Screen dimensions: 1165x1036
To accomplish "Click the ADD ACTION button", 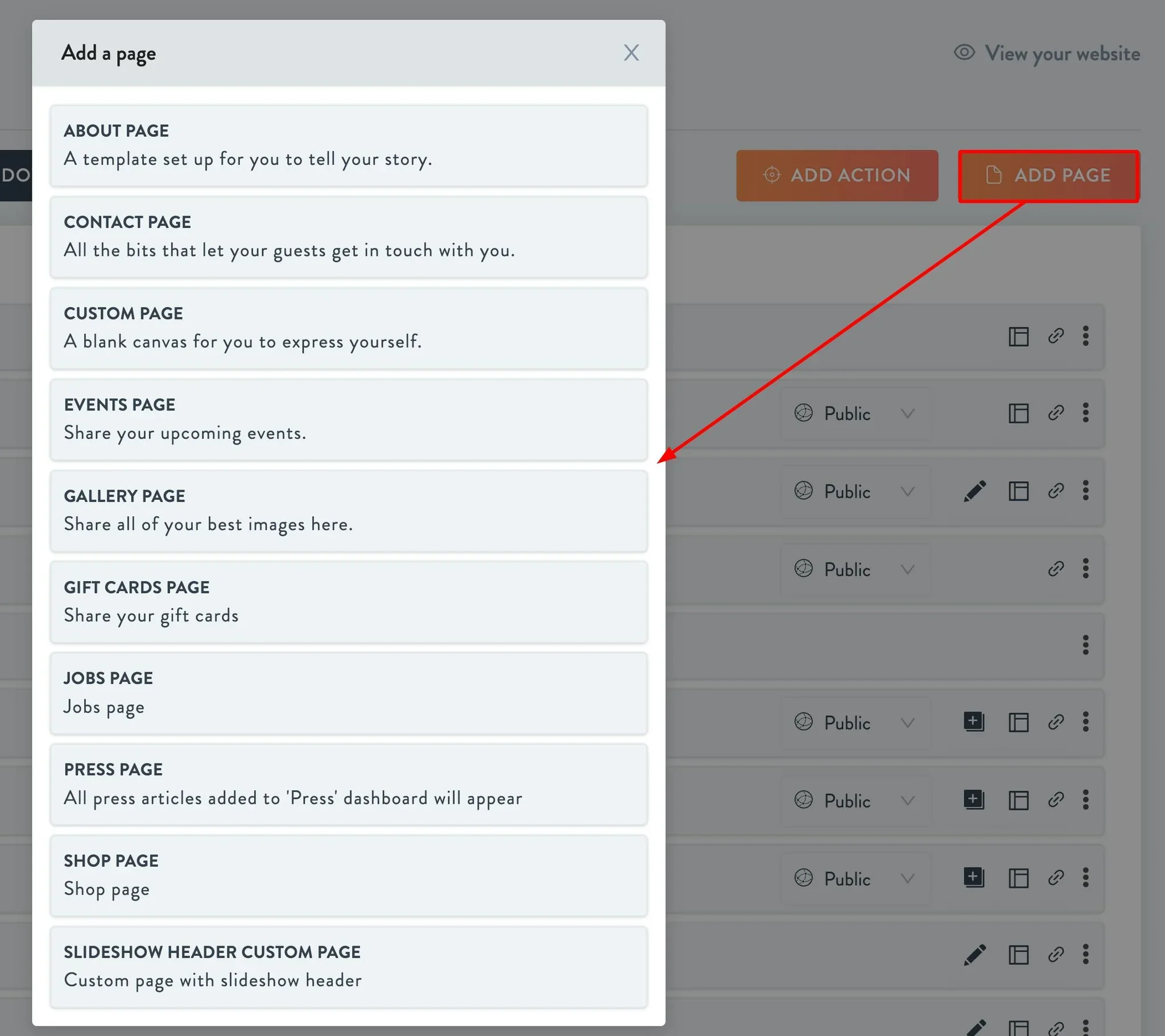I will pyautogui.click(x=837, y=175).
